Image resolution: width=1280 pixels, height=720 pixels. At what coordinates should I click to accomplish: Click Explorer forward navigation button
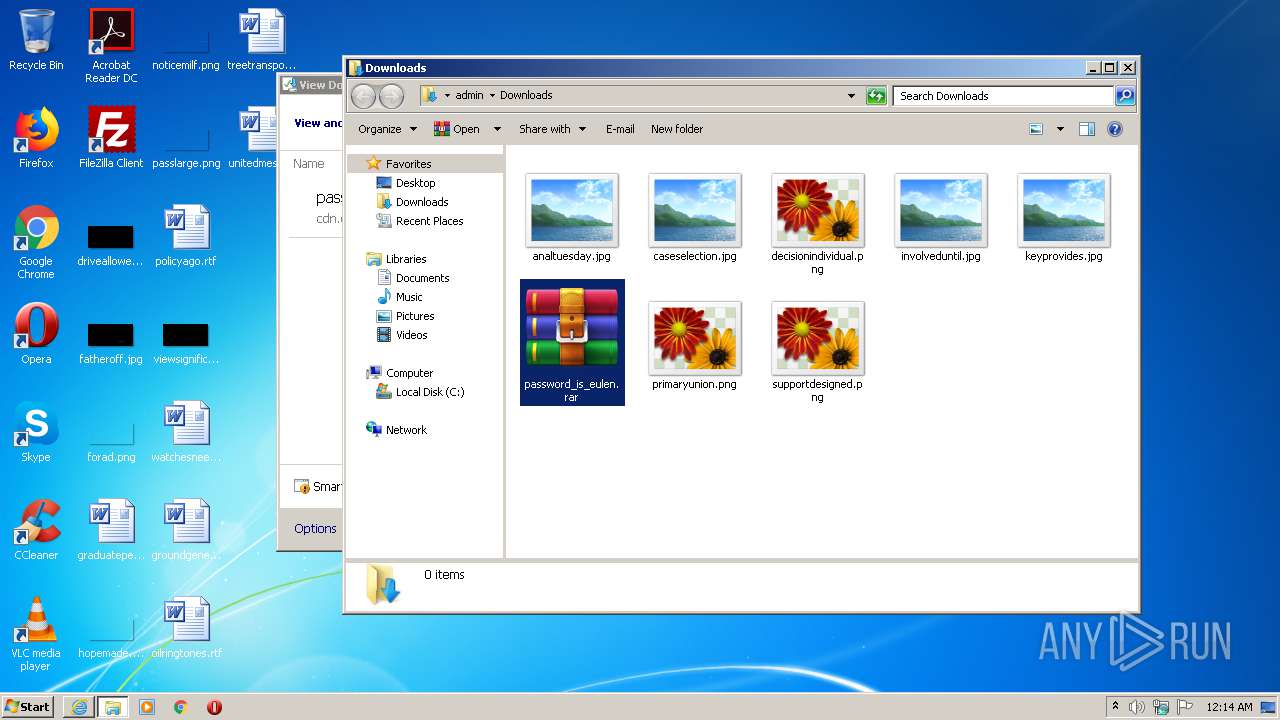[392, 96]
